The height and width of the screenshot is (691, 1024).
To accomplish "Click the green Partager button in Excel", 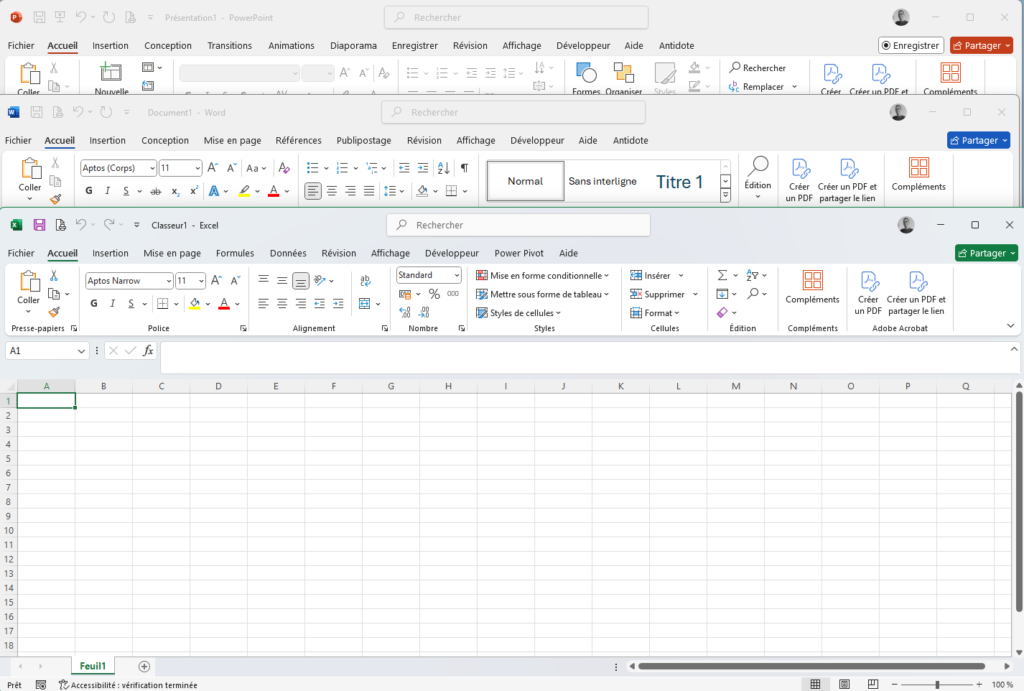I will point(986,253).
